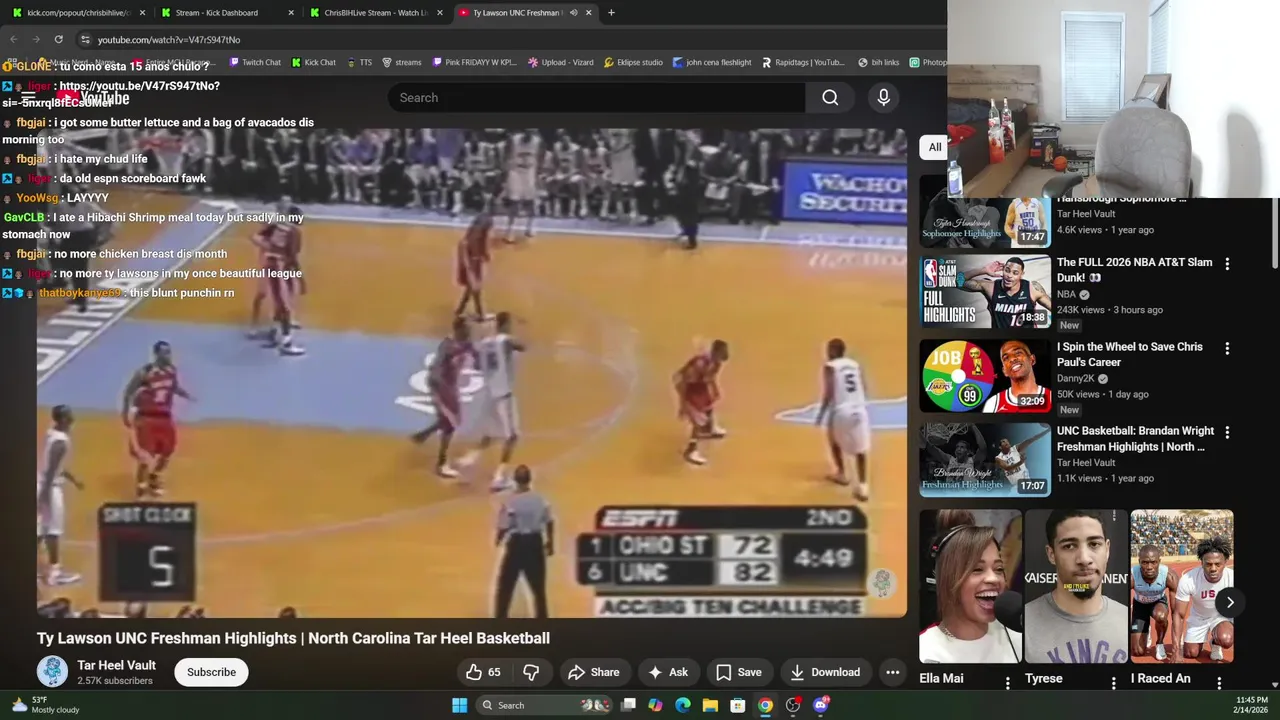Open options menu for 'I Raced An' short

1219,683
